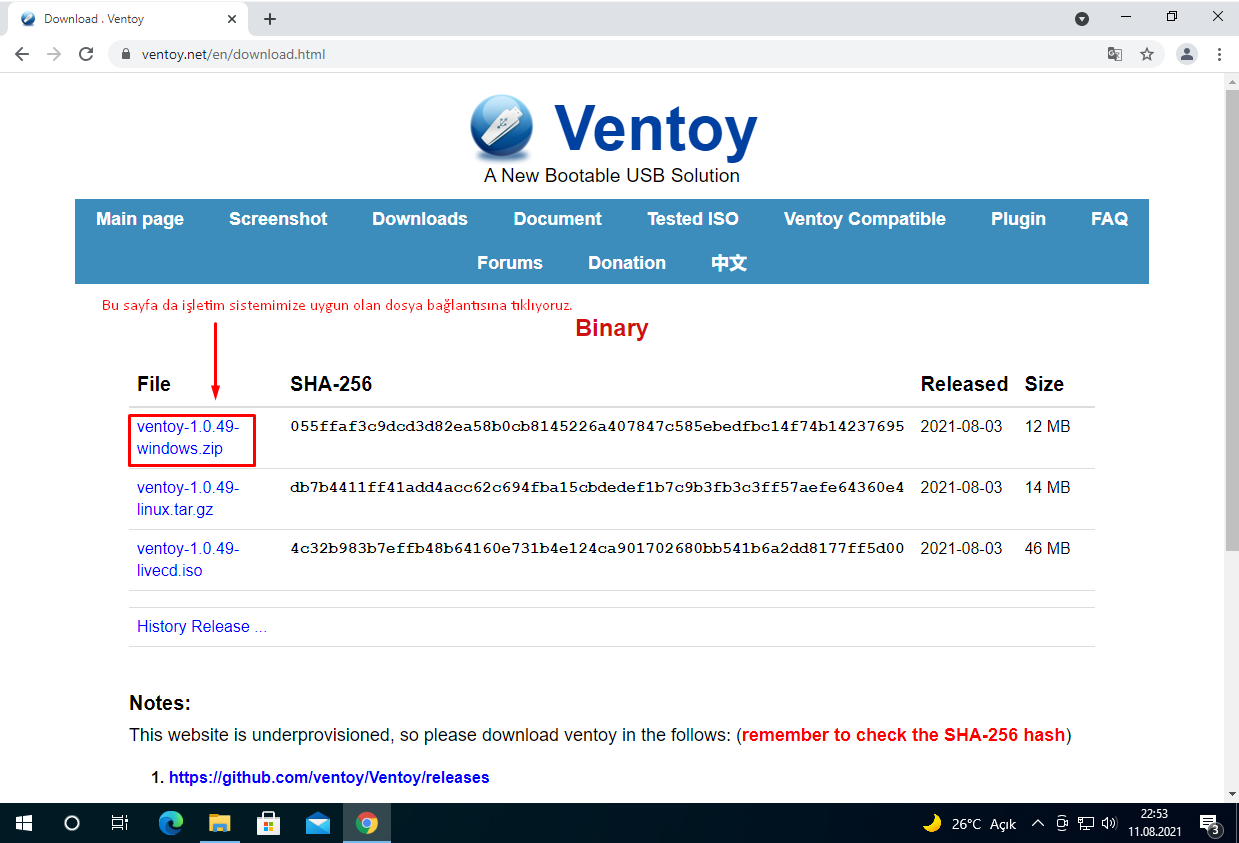Open the History Release link
The width and height of the screenshot is (1239, 843).
(x=202, y=627)
